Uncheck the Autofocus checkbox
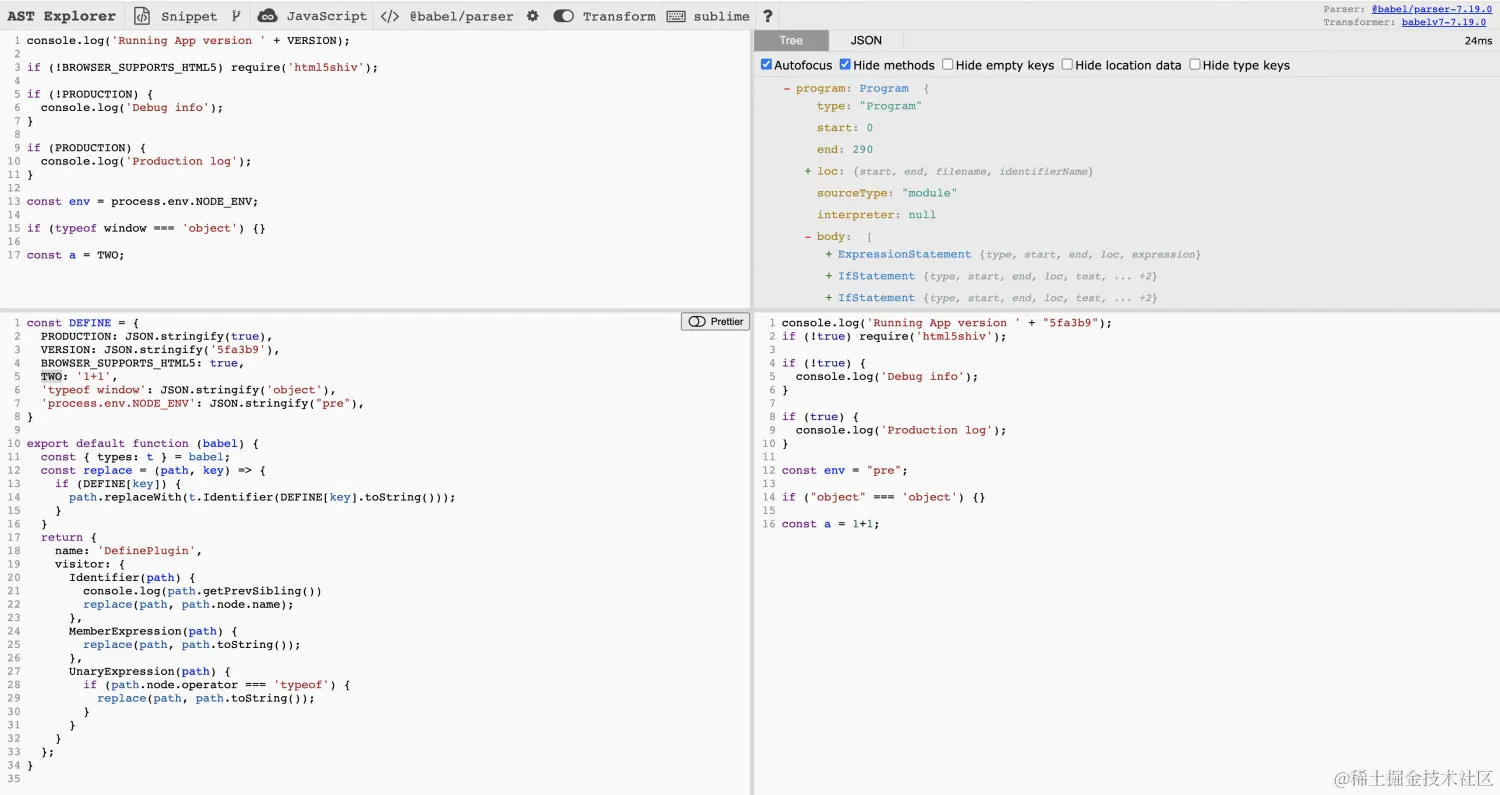The height and width of the screenshot is (795, 1500). coord(766,65)
